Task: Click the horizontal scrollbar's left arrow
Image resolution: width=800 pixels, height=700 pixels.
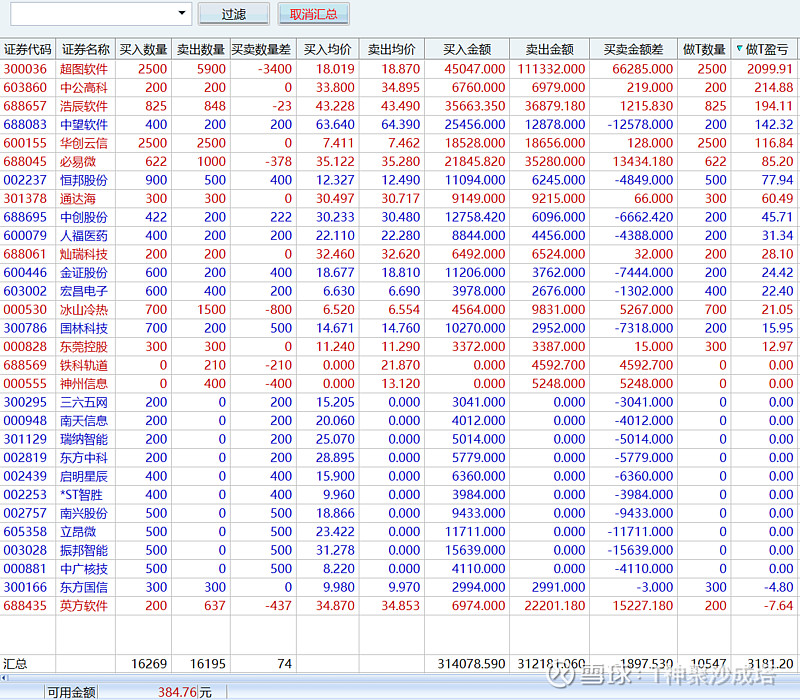Action: pos(4,678)
